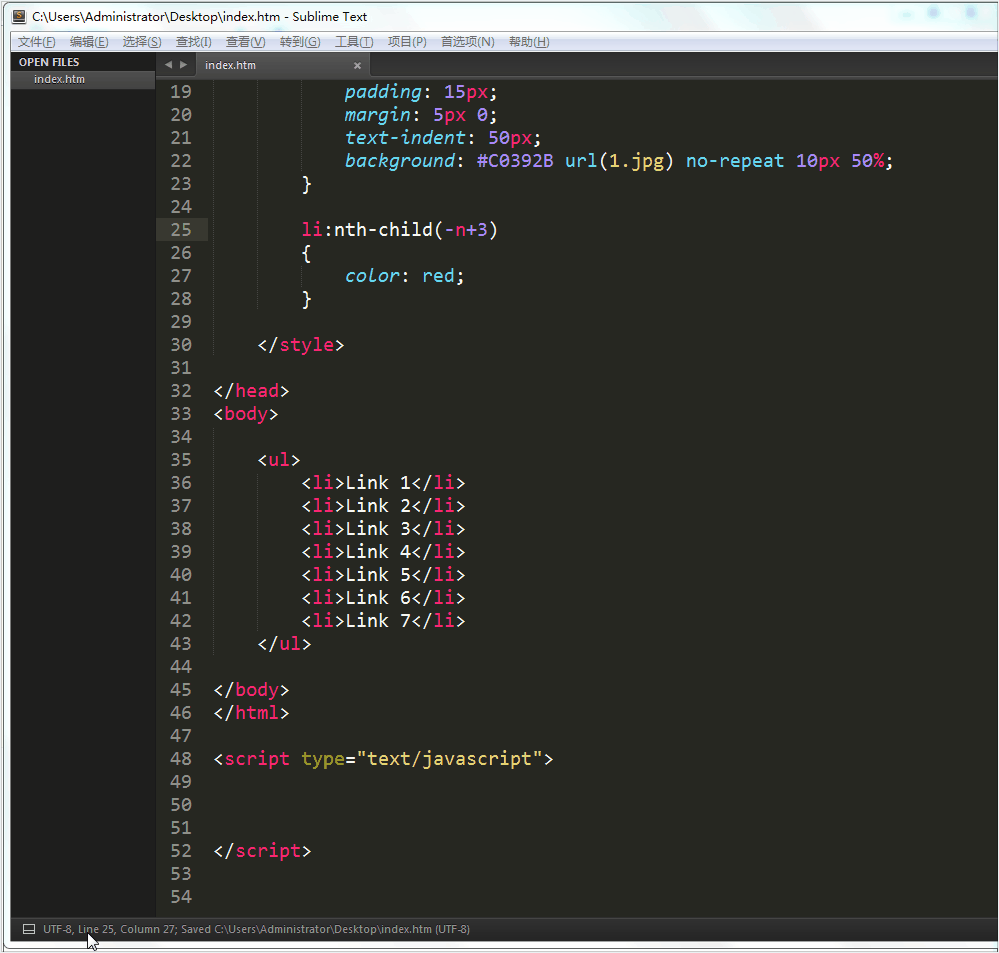
Task: Toggle the side bar icon in status bar
Action: point(29,929)
